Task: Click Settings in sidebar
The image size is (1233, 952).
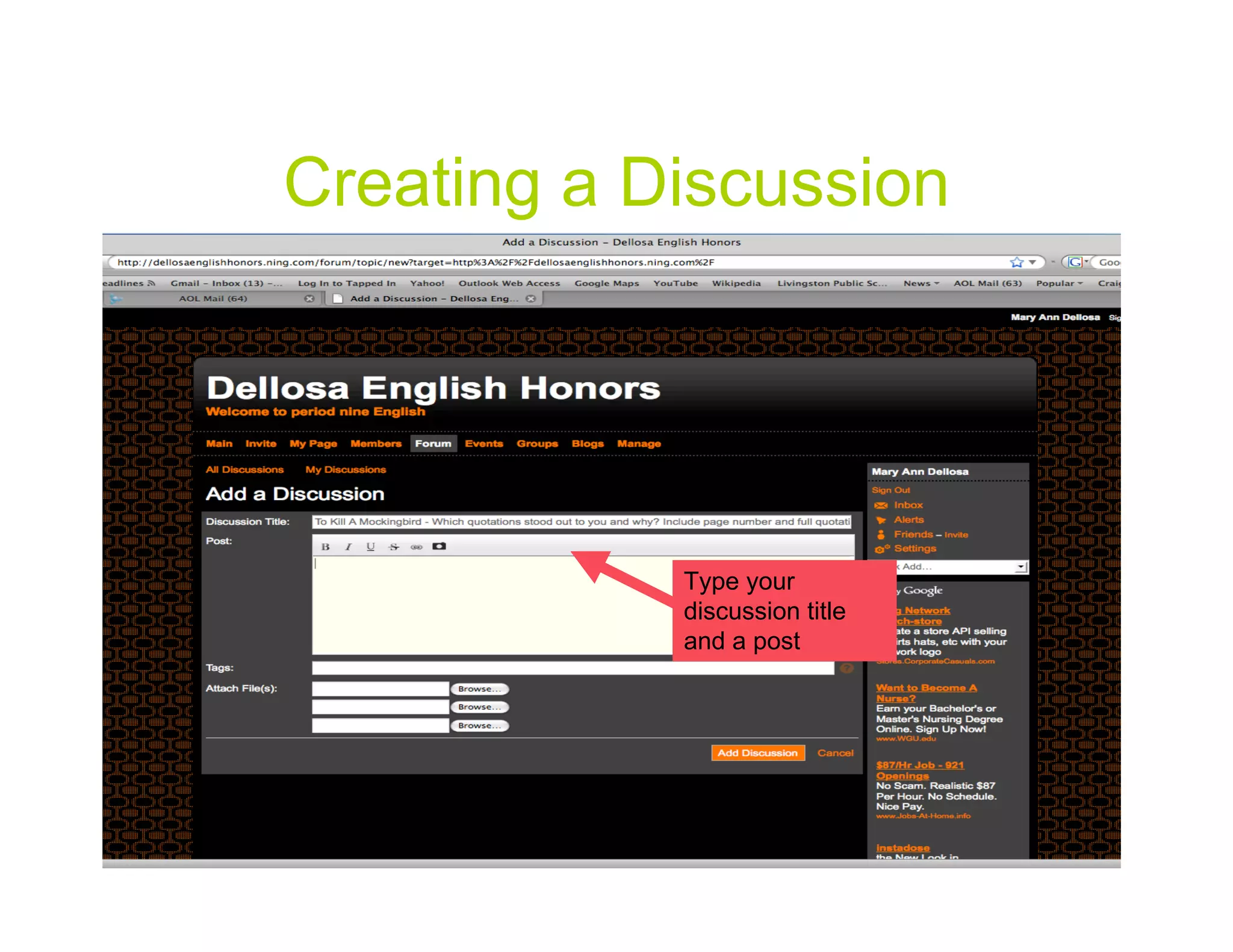Action: 915,548
